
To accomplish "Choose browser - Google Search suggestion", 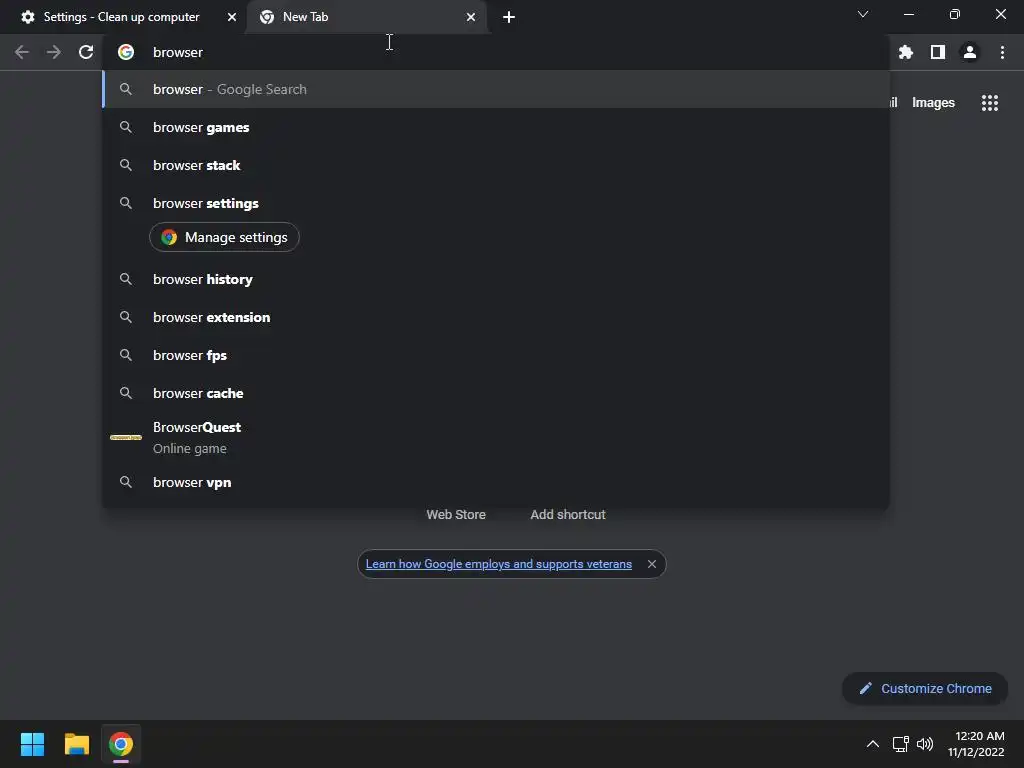I will coord(496,89).
